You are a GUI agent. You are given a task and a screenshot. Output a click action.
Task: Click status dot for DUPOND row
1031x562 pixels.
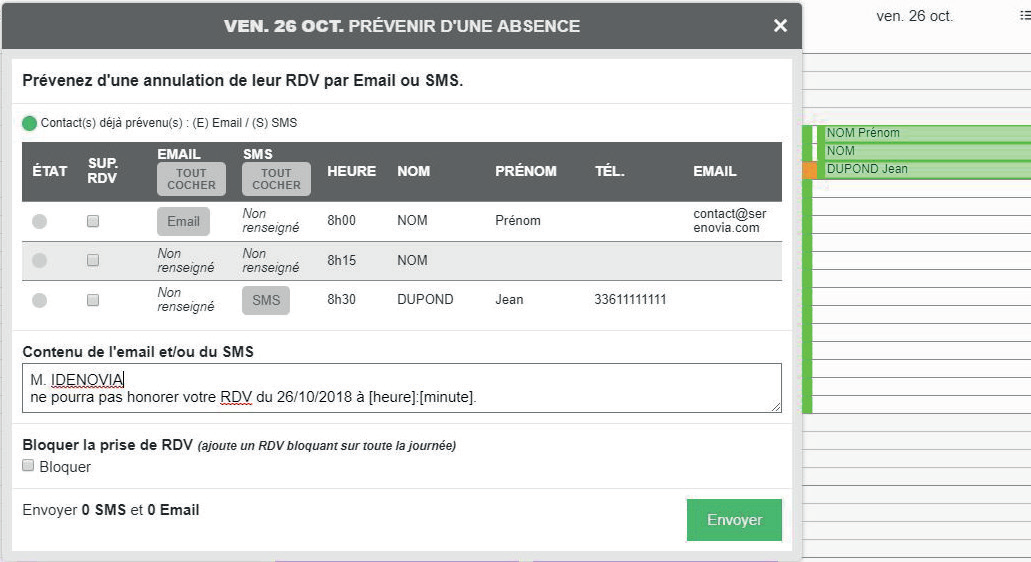39,300
